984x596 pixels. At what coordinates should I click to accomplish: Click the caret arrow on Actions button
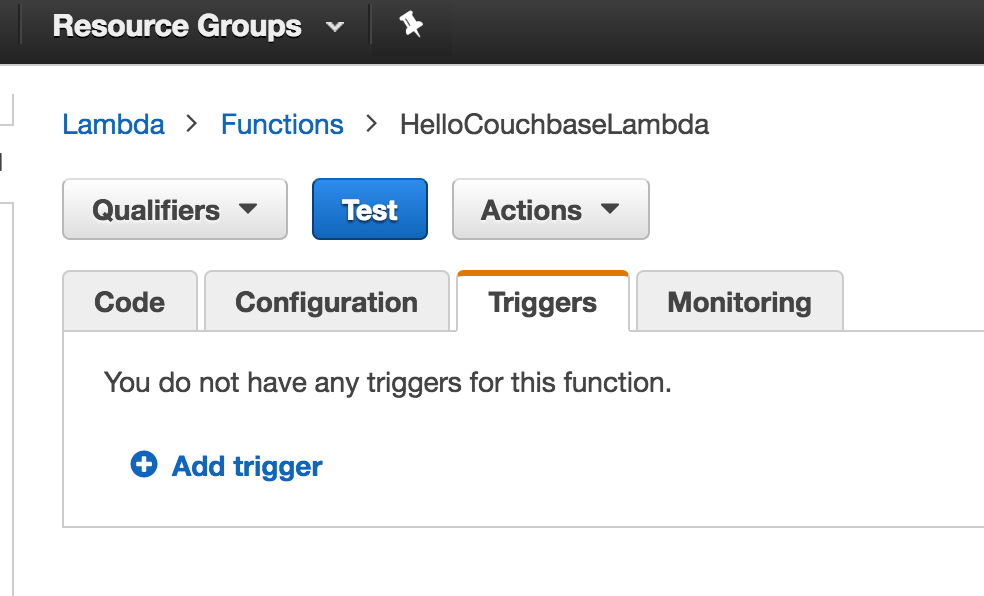pyautogui.click(x=609, y=210)
